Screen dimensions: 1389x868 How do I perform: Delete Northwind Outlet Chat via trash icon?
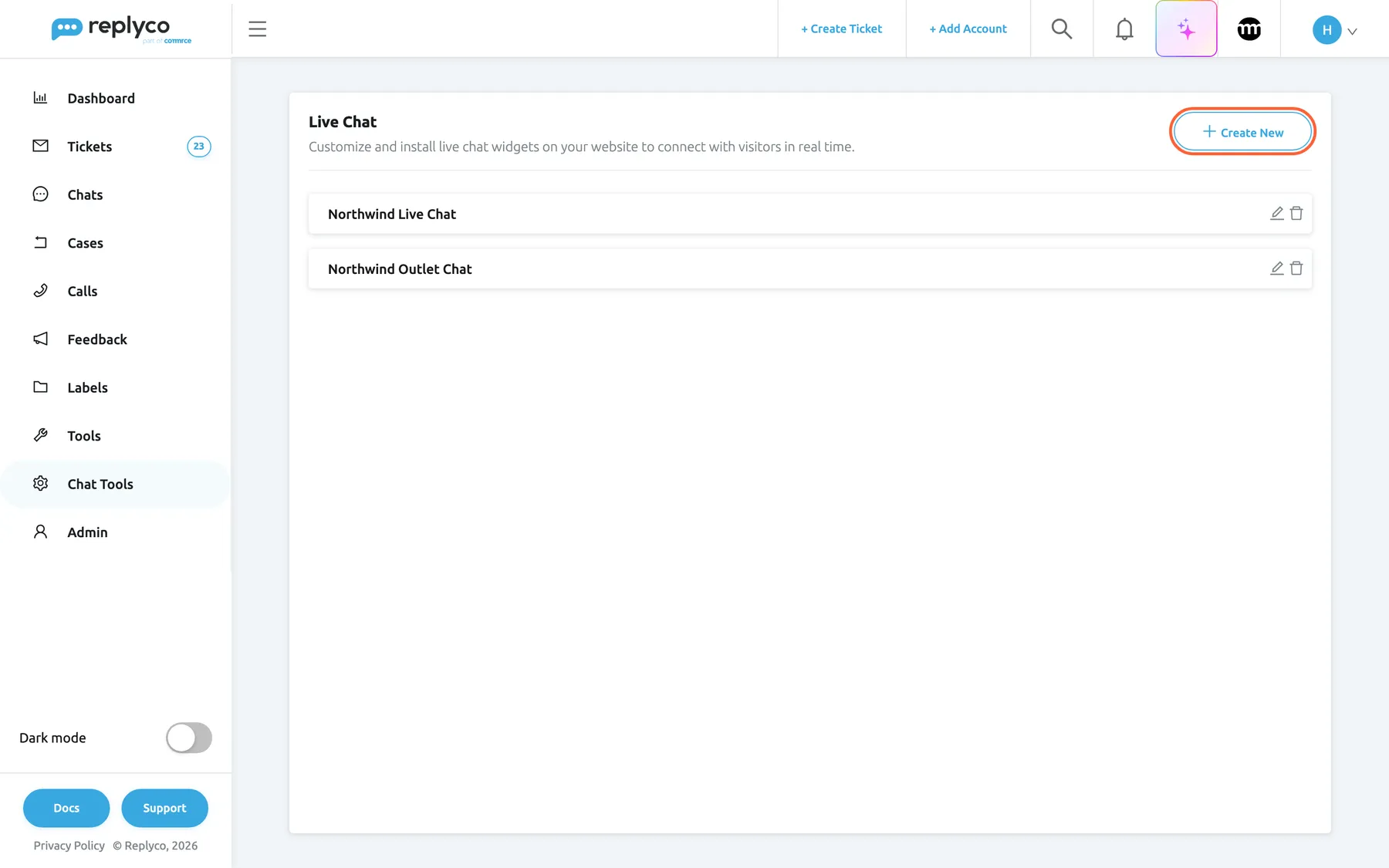(x=1296, y=269)
